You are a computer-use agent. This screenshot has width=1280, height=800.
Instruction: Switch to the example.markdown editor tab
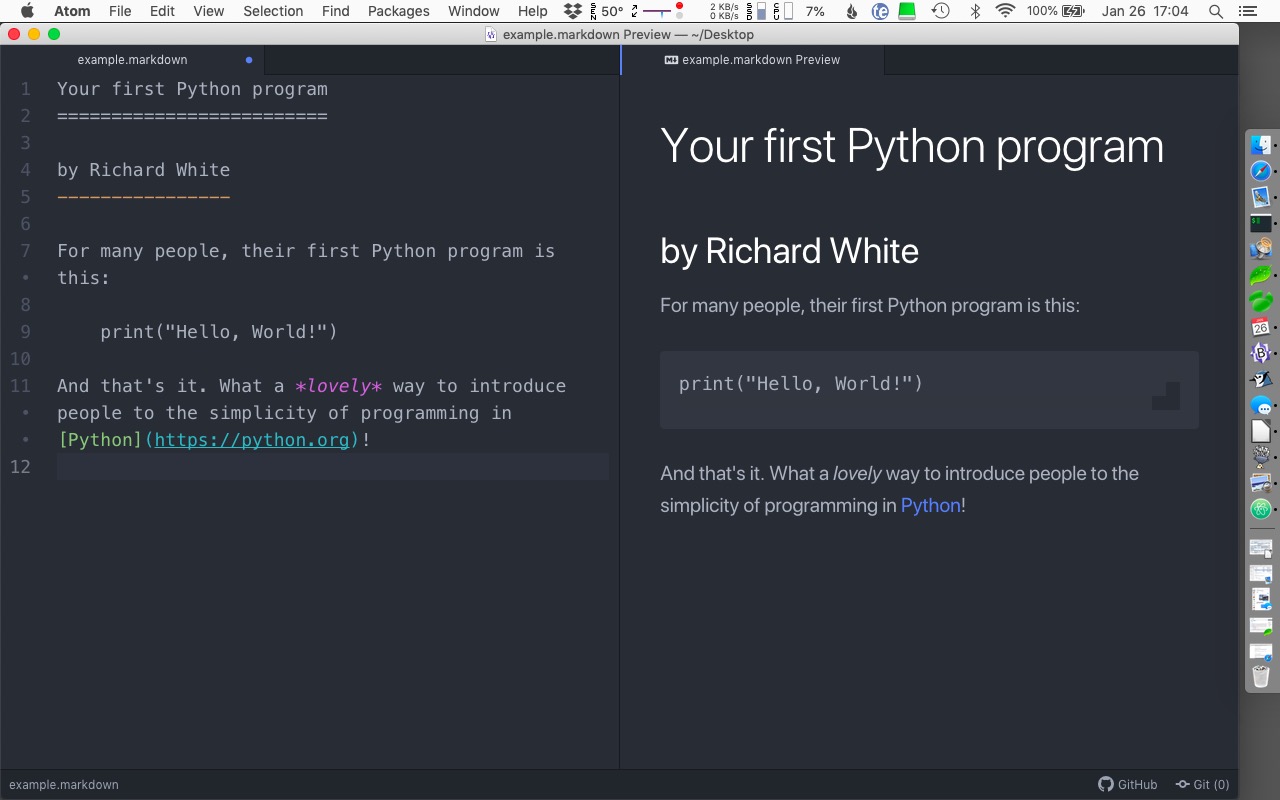point(132,60)
